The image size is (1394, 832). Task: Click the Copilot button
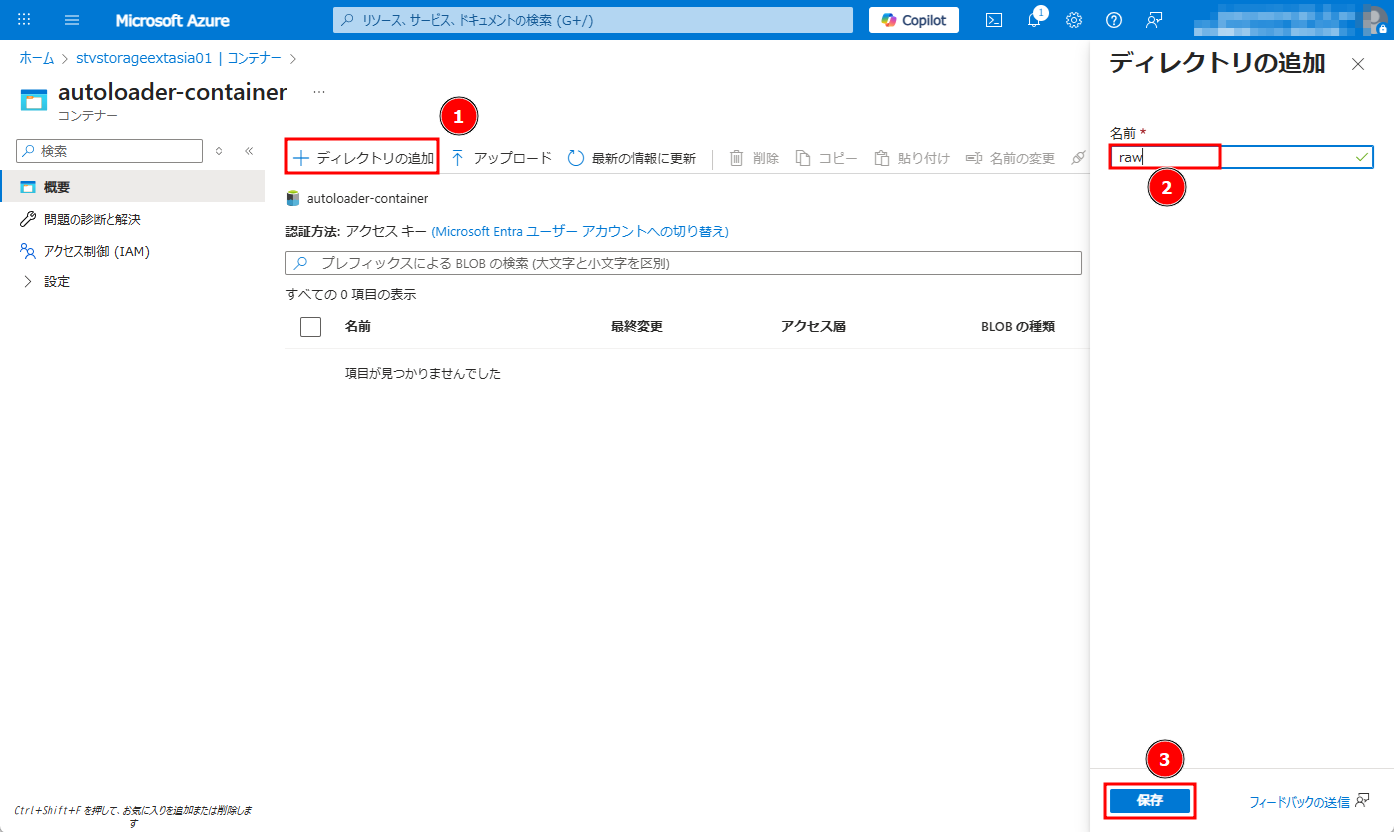tap(914, 20)
